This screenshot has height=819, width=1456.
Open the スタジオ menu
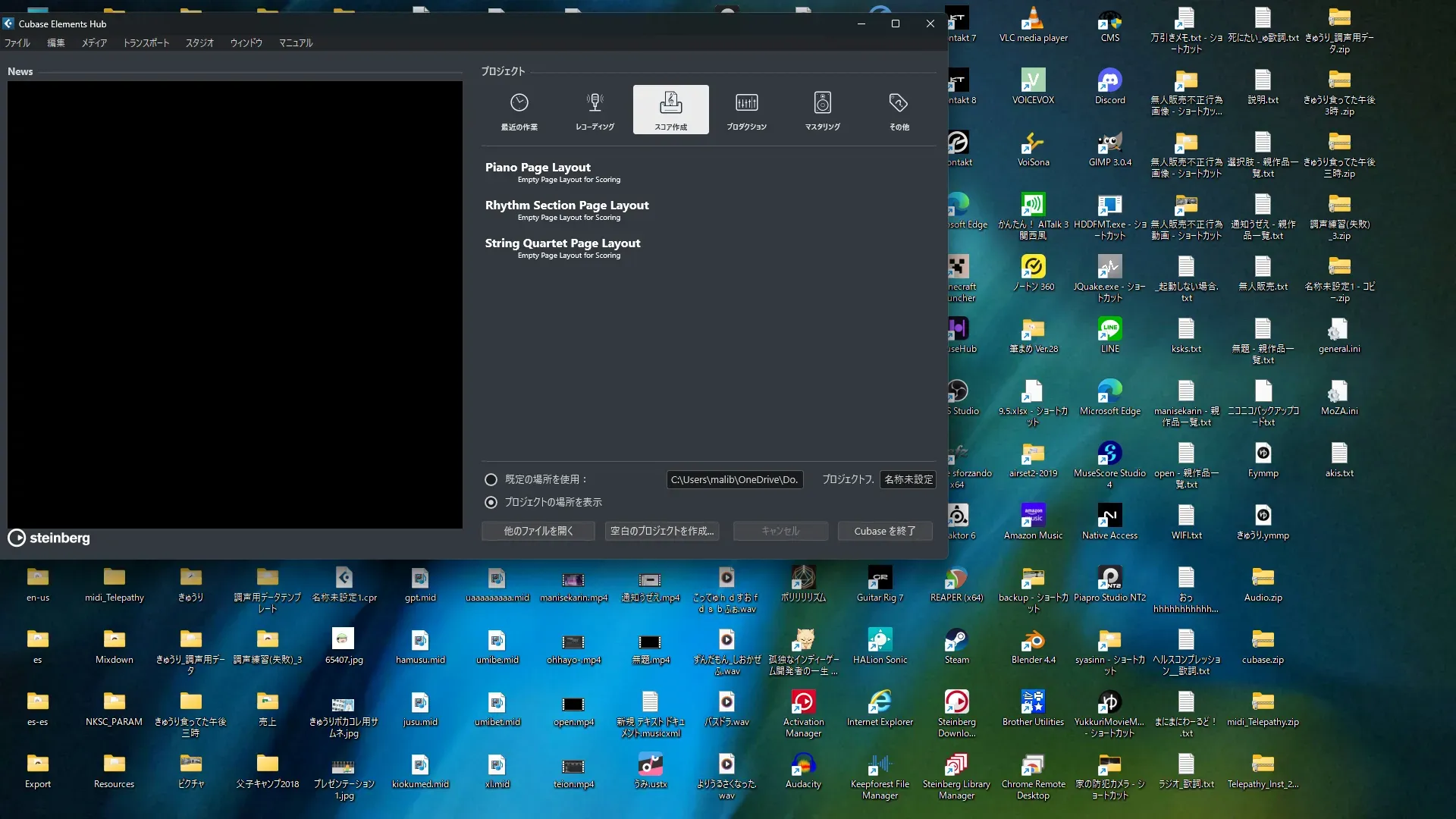[x=199, y=43]
